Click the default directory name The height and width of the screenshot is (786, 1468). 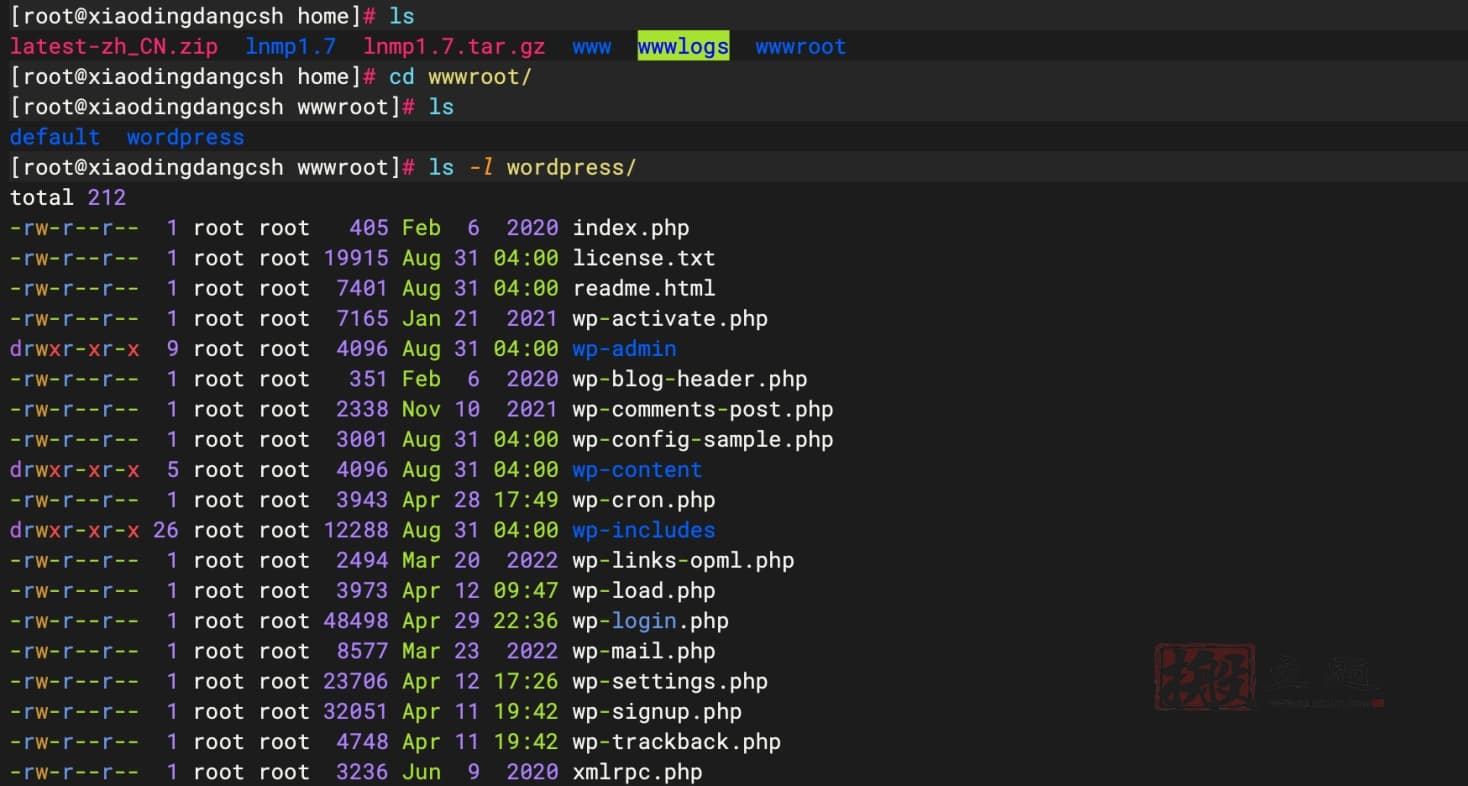click(55, 137)
